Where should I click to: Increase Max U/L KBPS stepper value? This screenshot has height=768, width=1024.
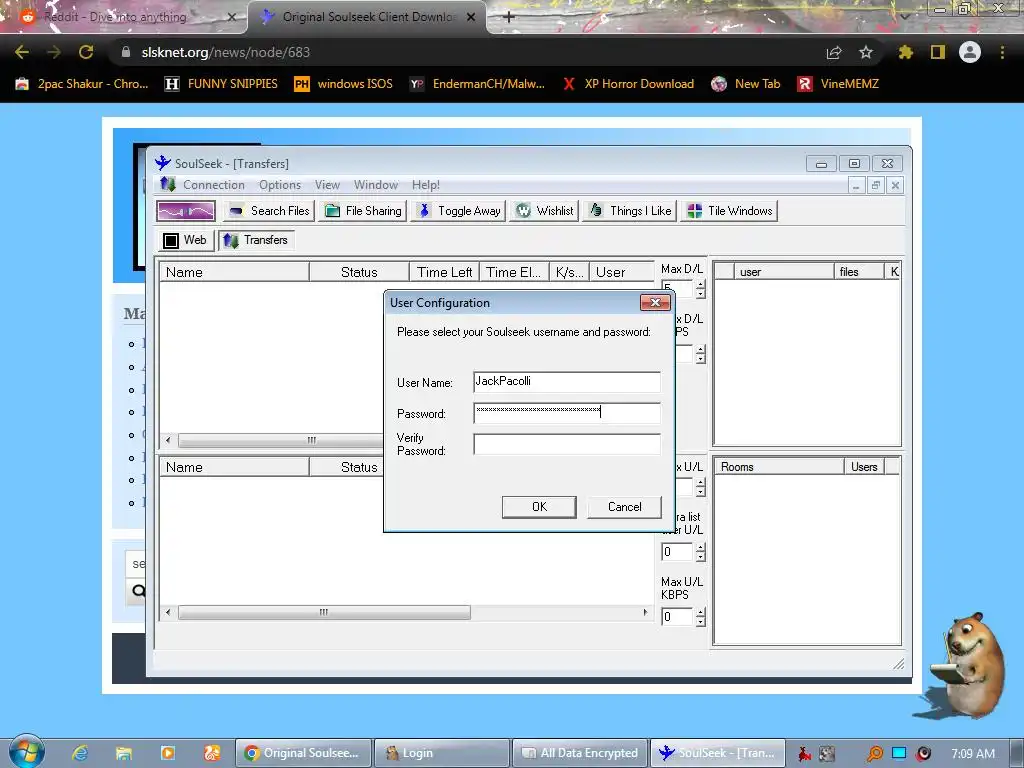point(701,612)
